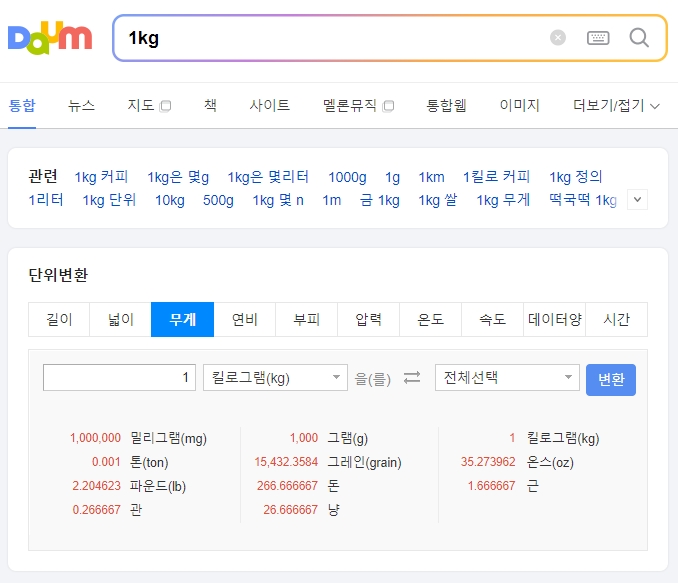Switch to the 이미지 tab
The width and height of the screenshot is (678, 583).
(519, 106)
